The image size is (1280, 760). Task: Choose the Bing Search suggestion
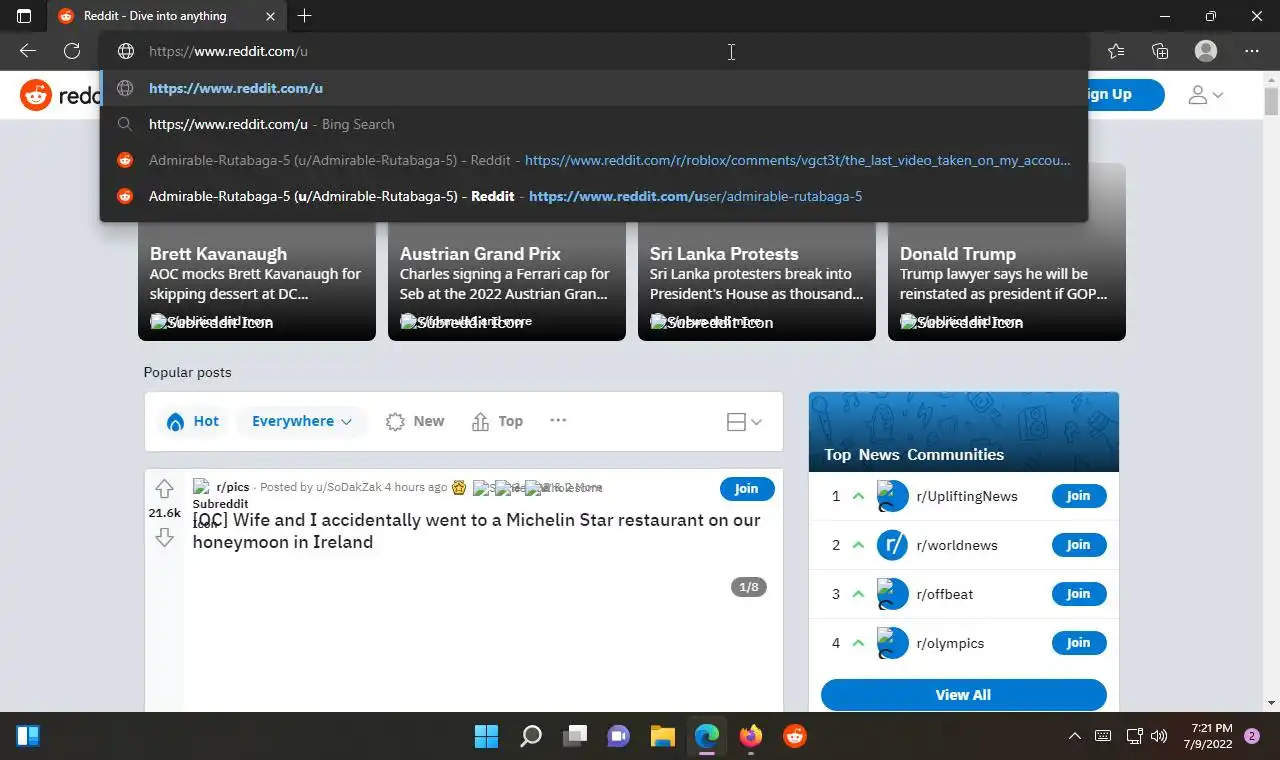pyautogui.click(x=594, y=124)
